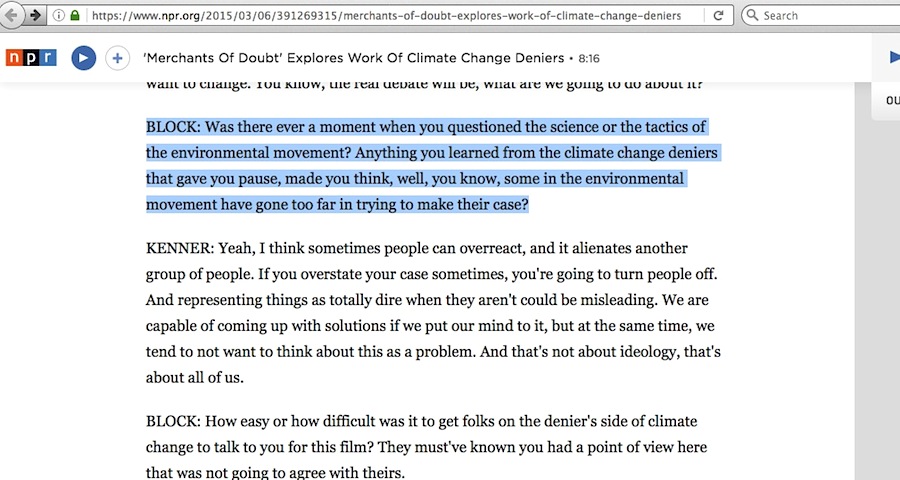Click the highlighted BLOCK question paragraph
Viewport: 900px width, 480px height.
430,166
